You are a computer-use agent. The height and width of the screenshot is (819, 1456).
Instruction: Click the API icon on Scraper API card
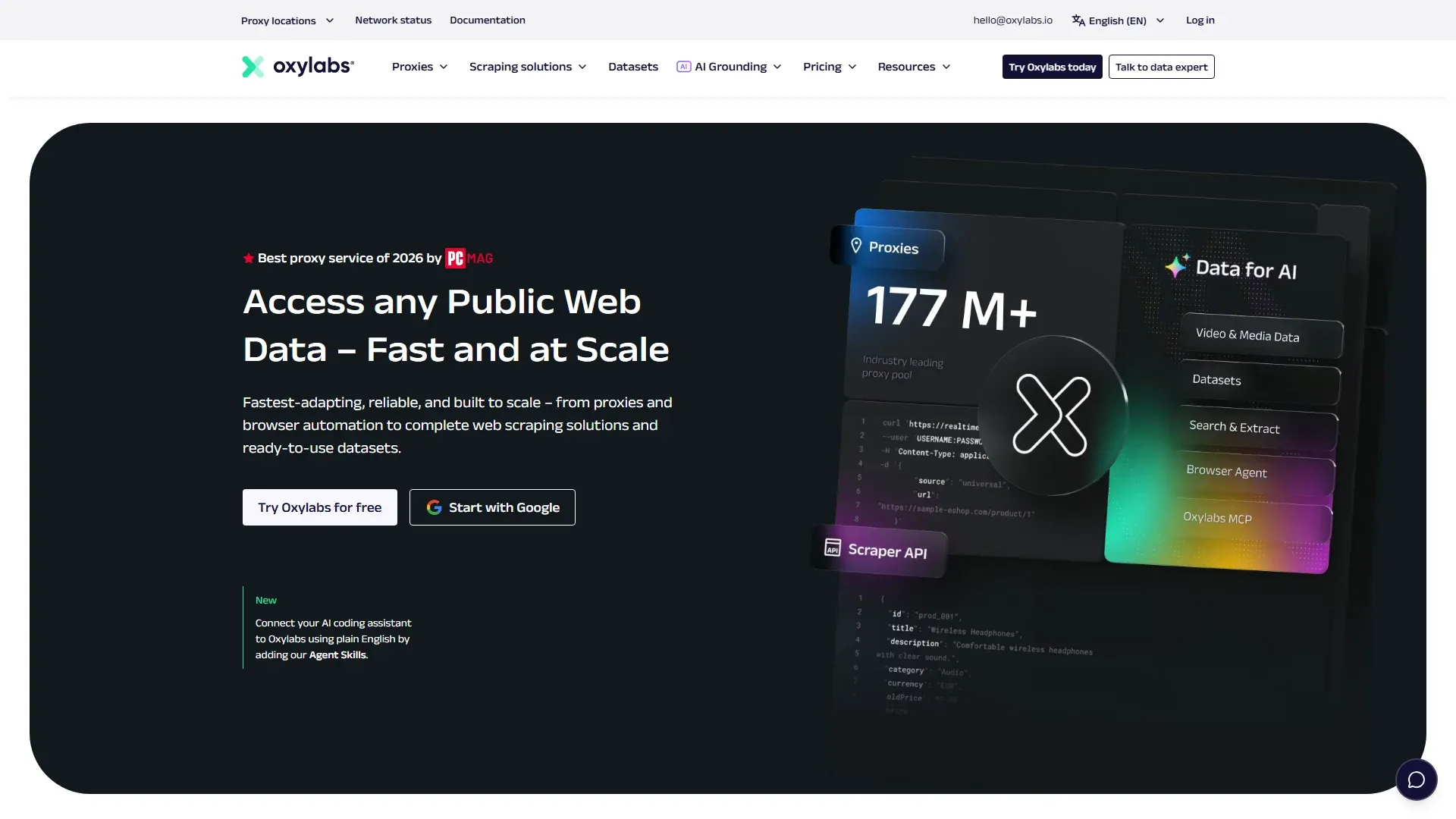click(x=833, y=547)
